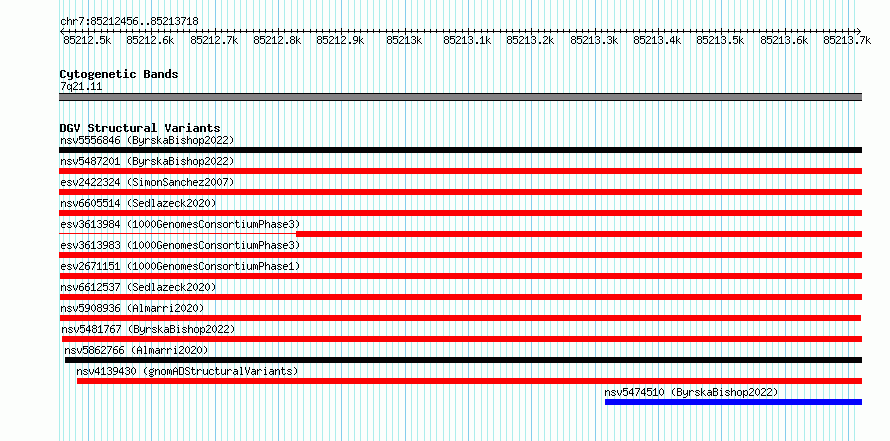
Task: Click the thick red esv3613984 variant bar
Action: (579, 234)
